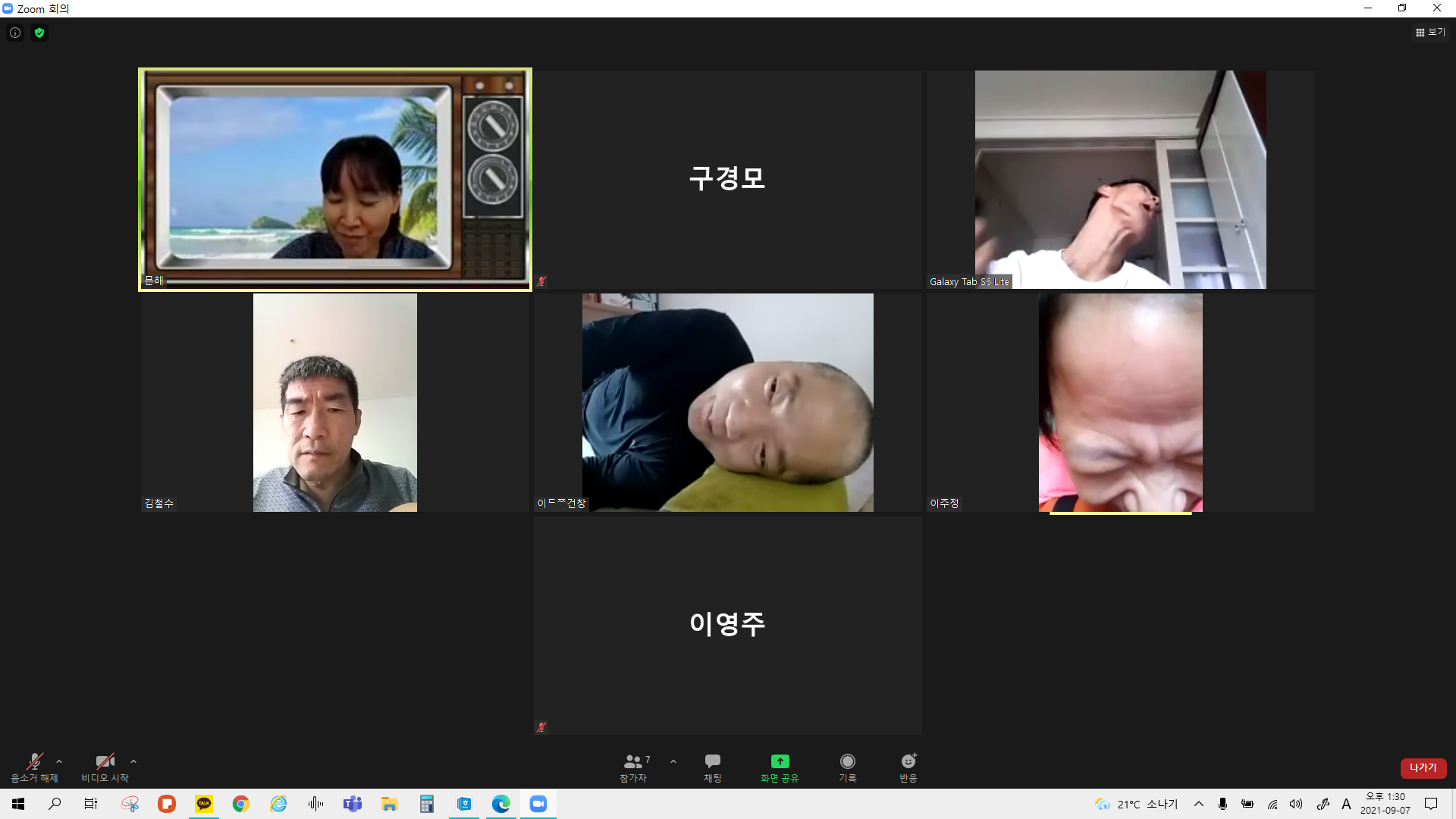Open Windows taskbar search
This screenshot has height=819, width=1456.
click(x=55, y=804)
